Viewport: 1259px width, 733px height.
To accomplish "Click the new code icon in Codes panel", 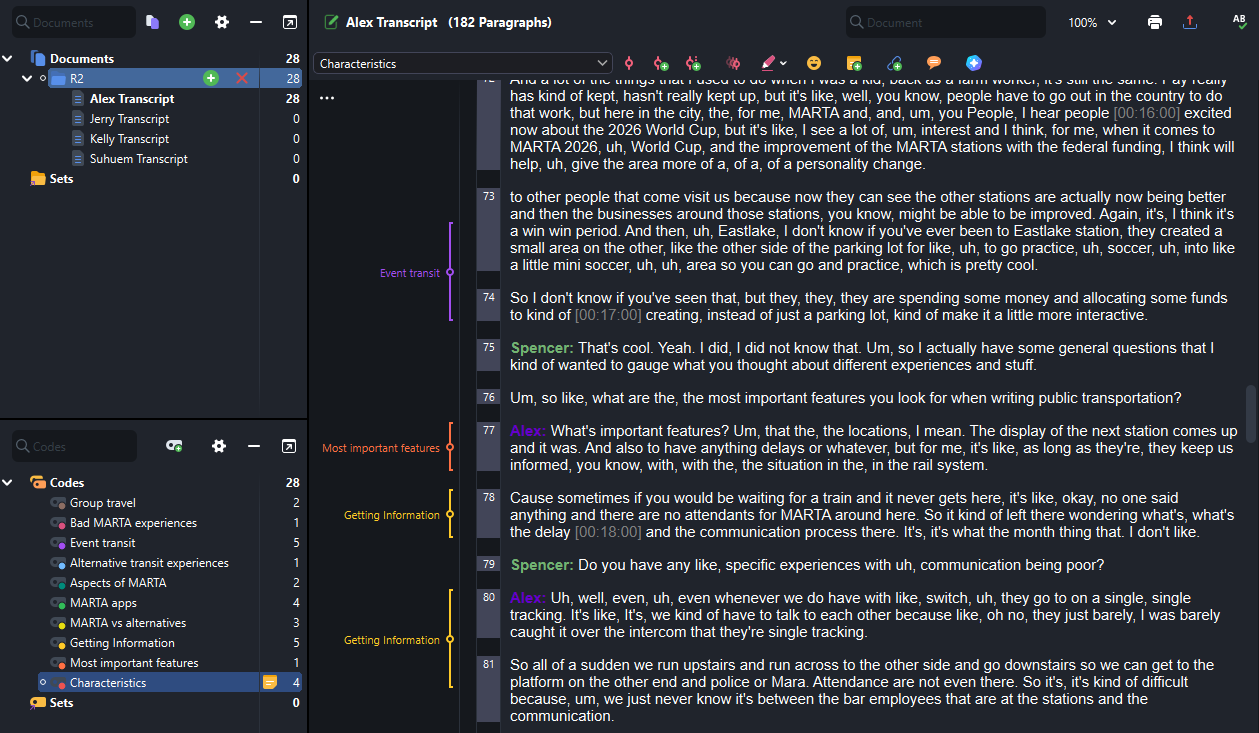I will [174, 446].
